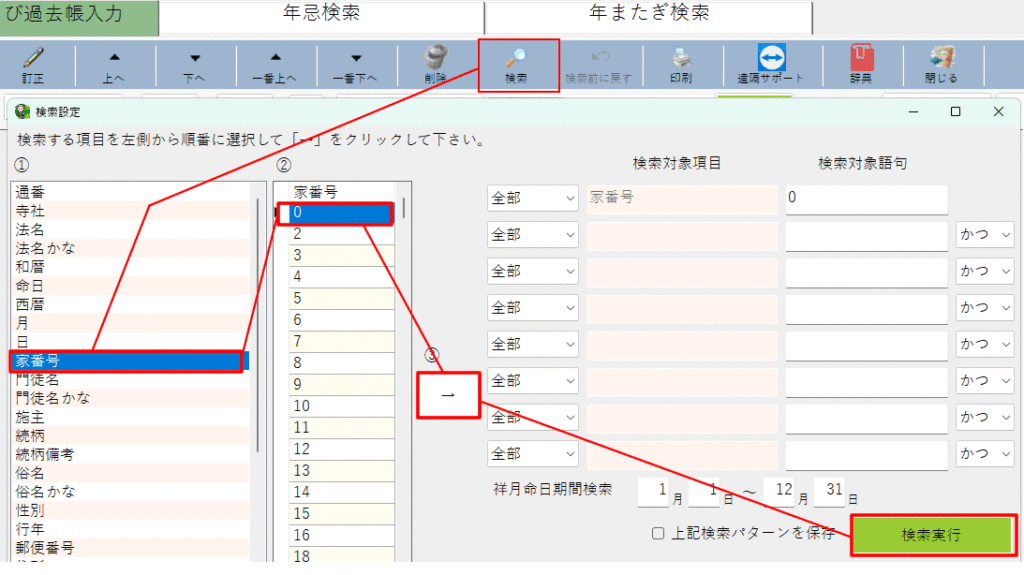Image resolution: width=1024 pixels, height=575 pixels.
Task: Expand the first 全部 dropdown next to 家番号
Action: click(533, 198)
